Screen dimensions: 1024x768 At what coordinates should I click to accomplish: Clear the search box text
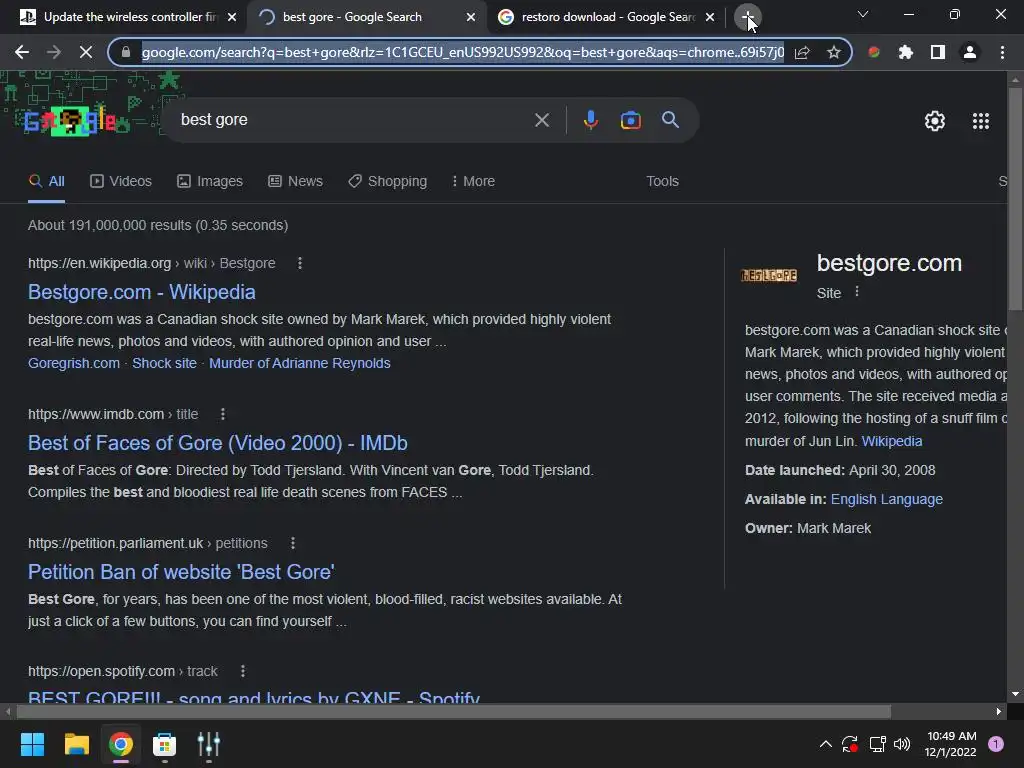[x=541, y=120]
